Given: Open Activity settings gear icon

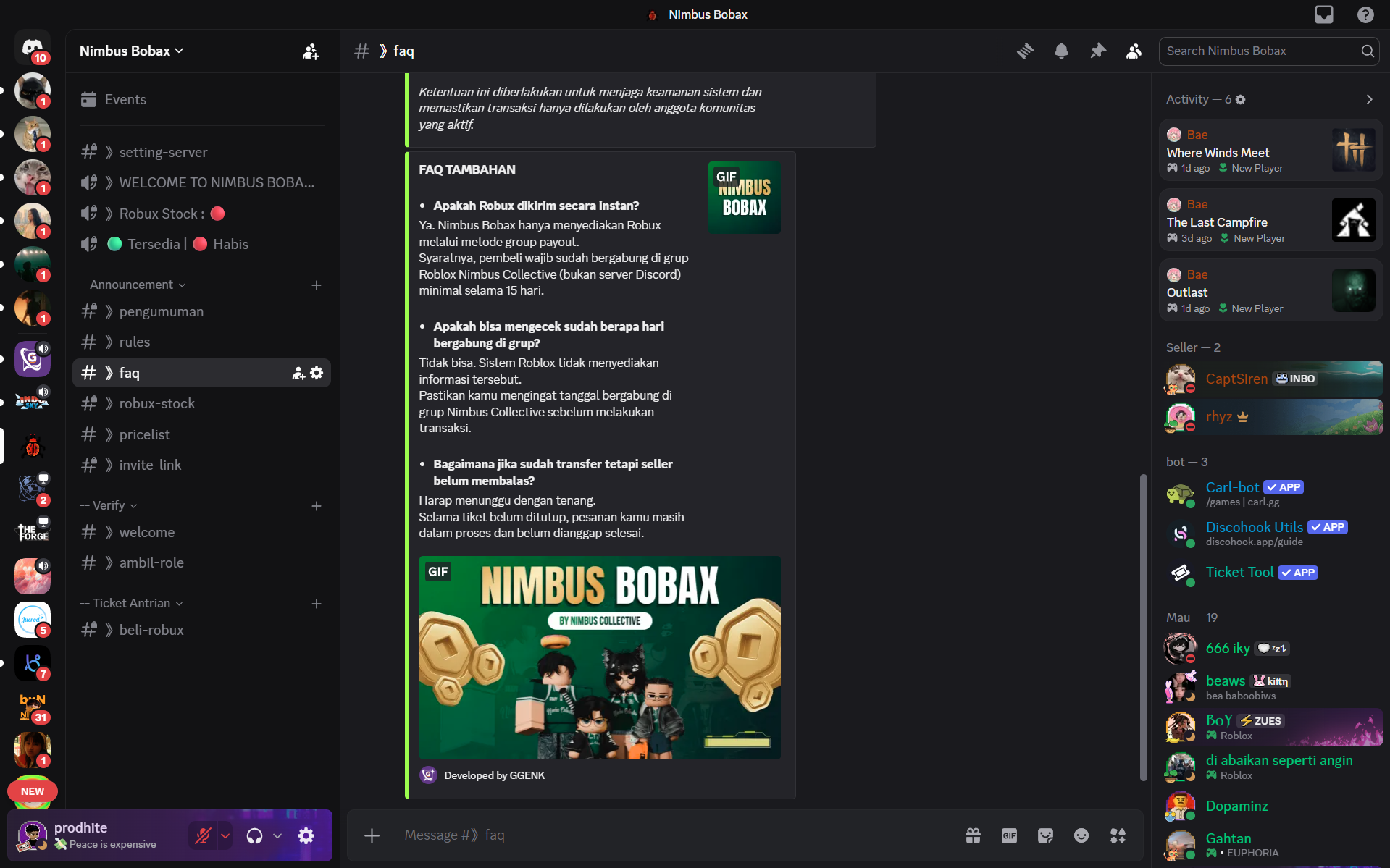Looking at the screenshot, I should 1240,99.
